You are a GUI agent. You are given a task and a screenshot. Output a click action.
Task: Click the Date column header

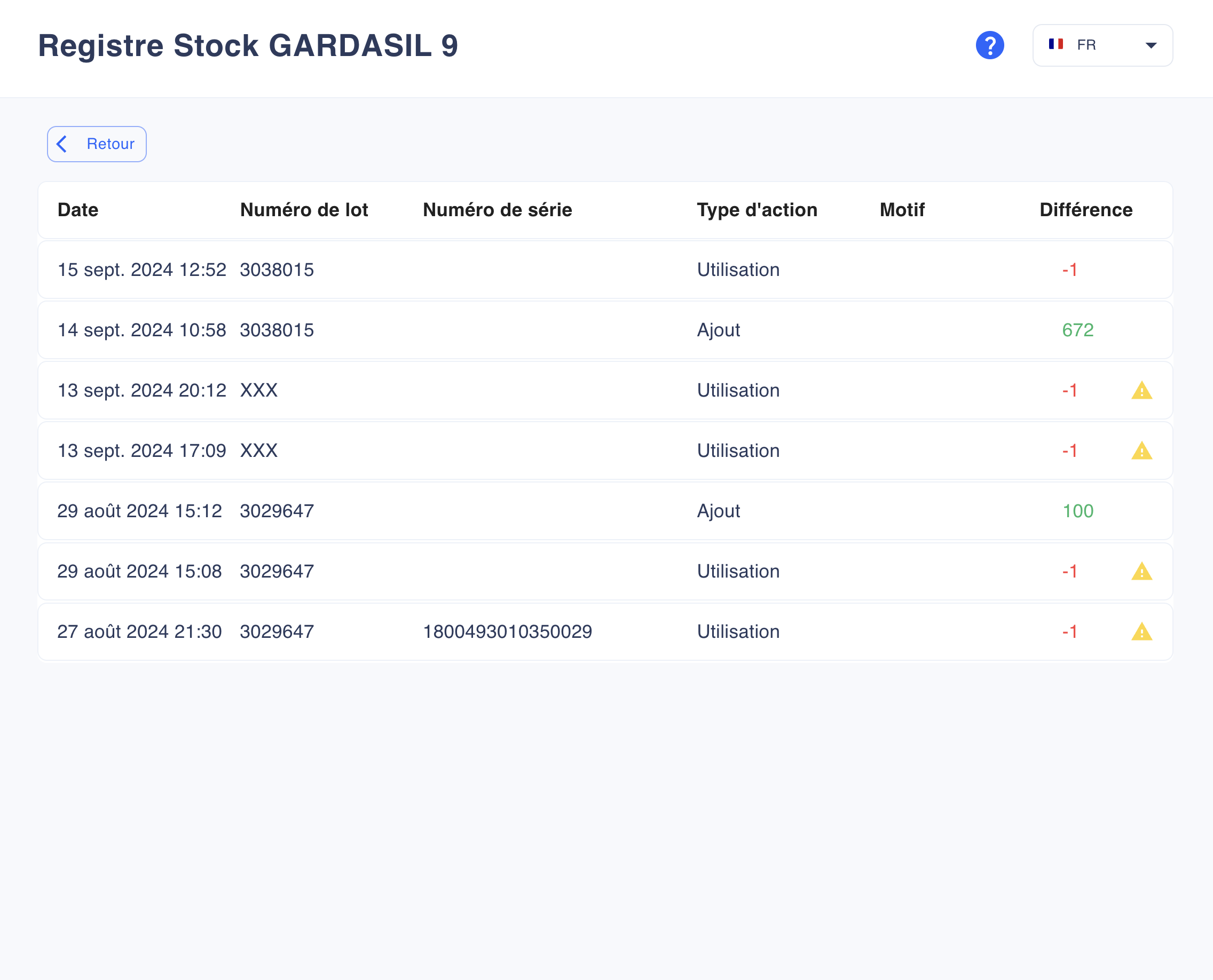click(x=78, y=210)
